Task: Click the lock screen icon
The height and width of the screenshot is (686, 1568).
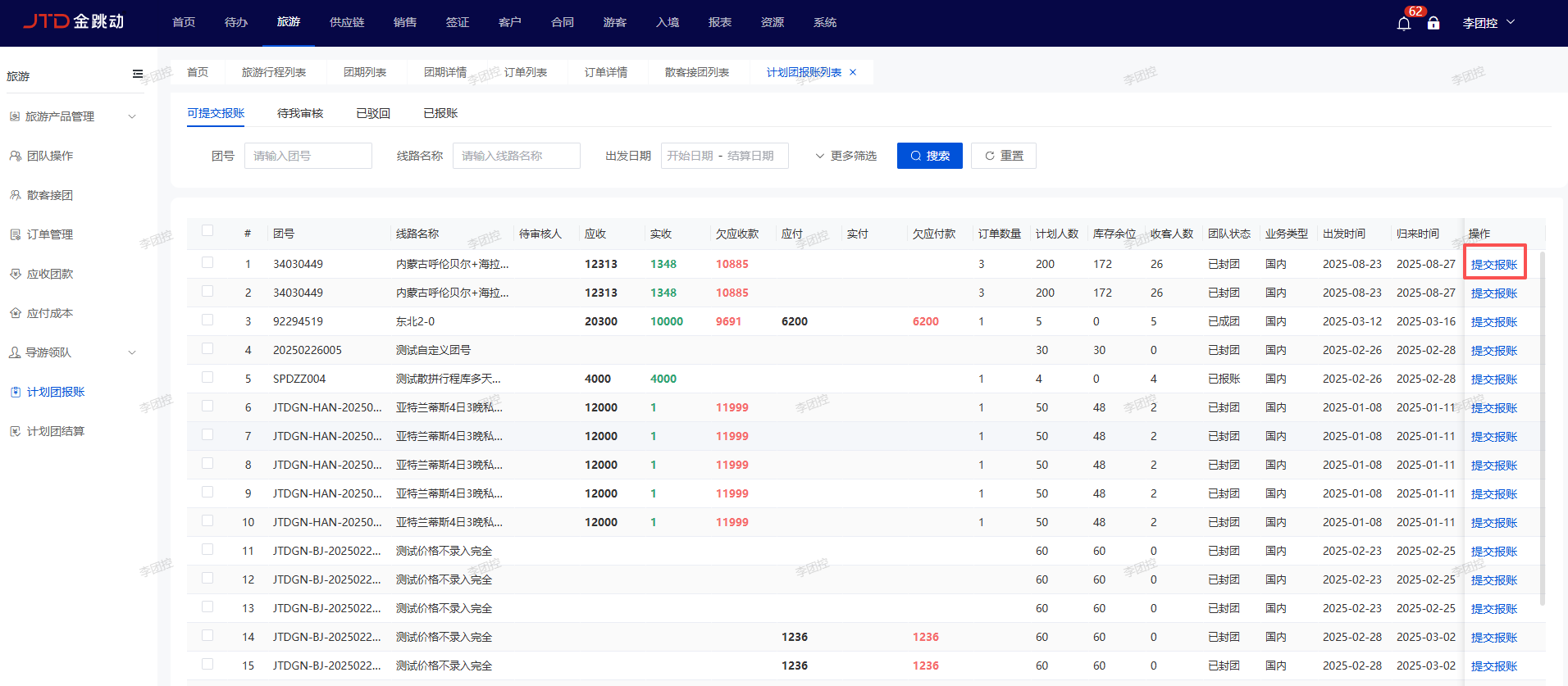Action: tap(1434, 23)
